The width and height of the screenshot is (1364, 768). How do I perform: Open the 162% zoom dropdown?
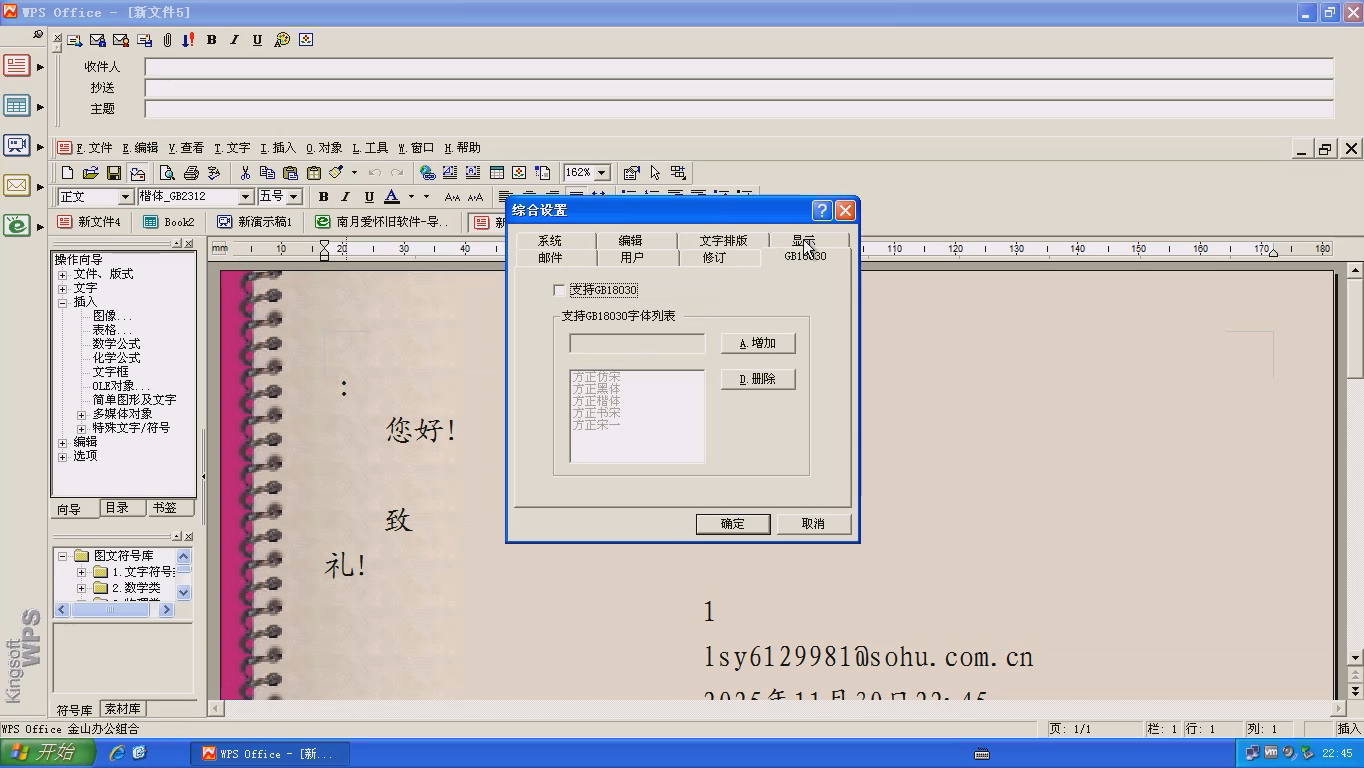(x=602, y=173)
